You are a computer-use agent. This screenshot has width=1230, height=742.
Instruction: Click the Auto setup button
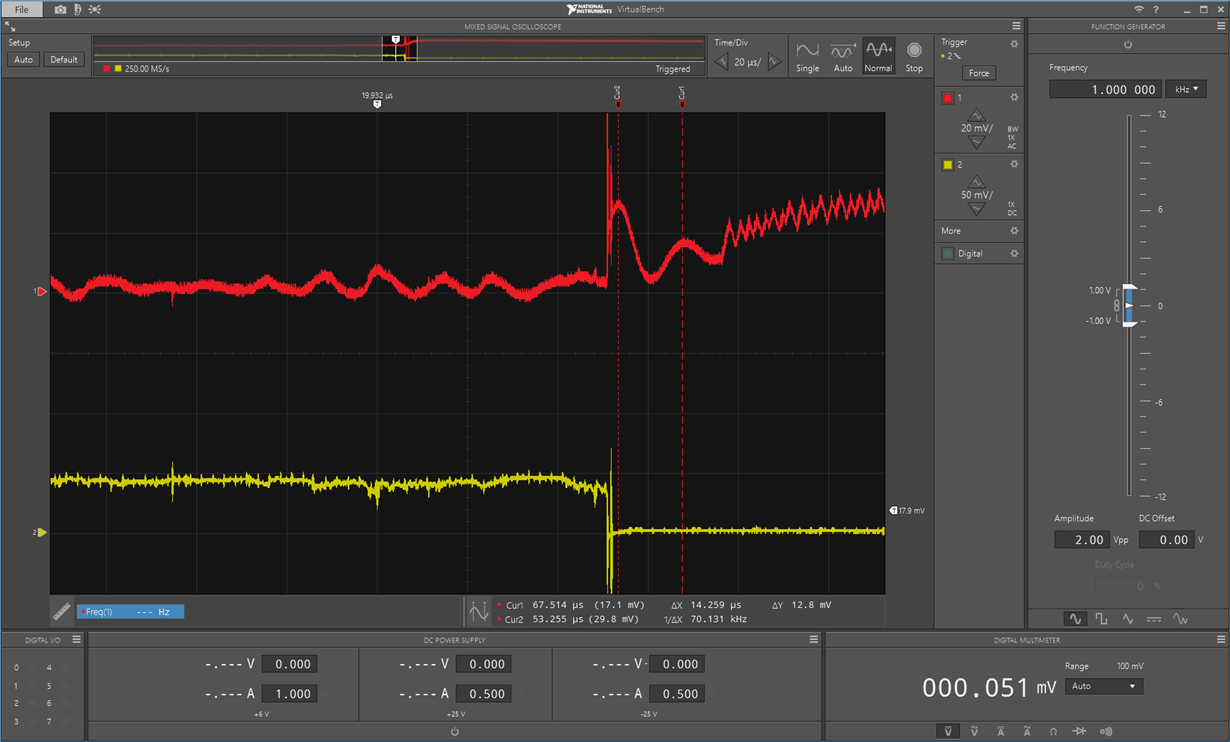23,60
